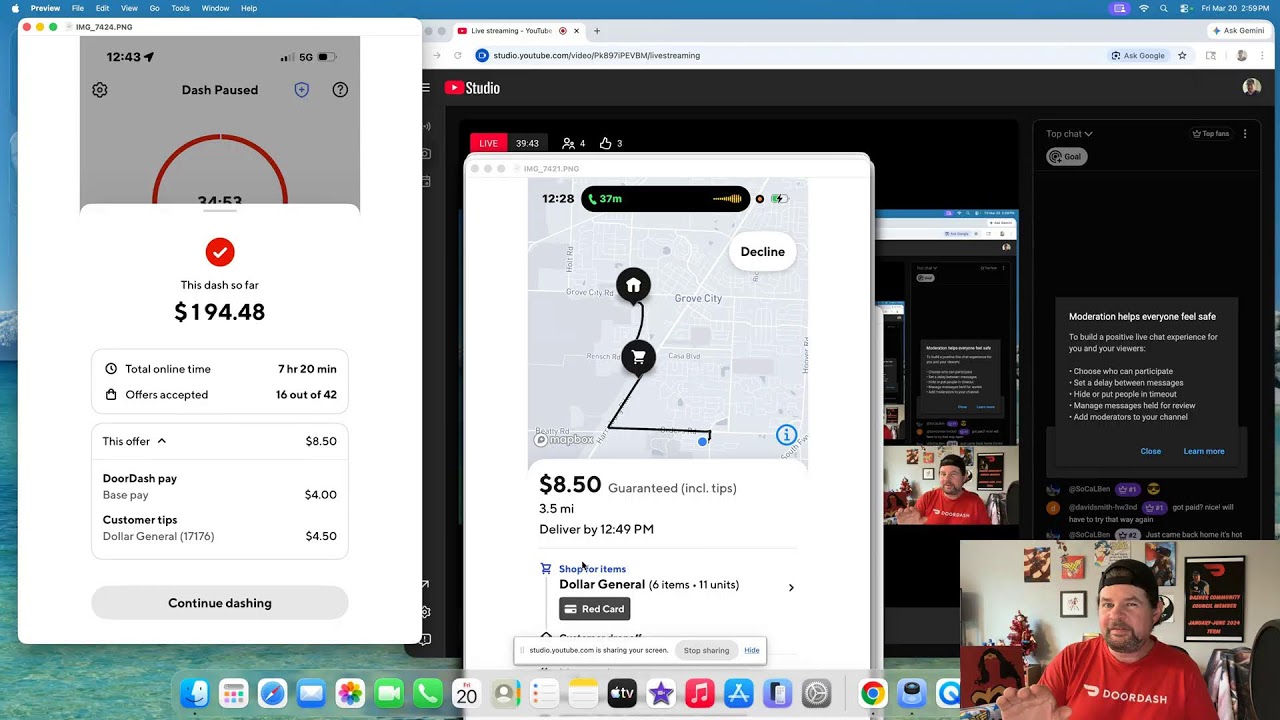Viewport: 1280px width, 720px height.
Task: Launch Safari from the Dock
Action: [x=272, y=693]
